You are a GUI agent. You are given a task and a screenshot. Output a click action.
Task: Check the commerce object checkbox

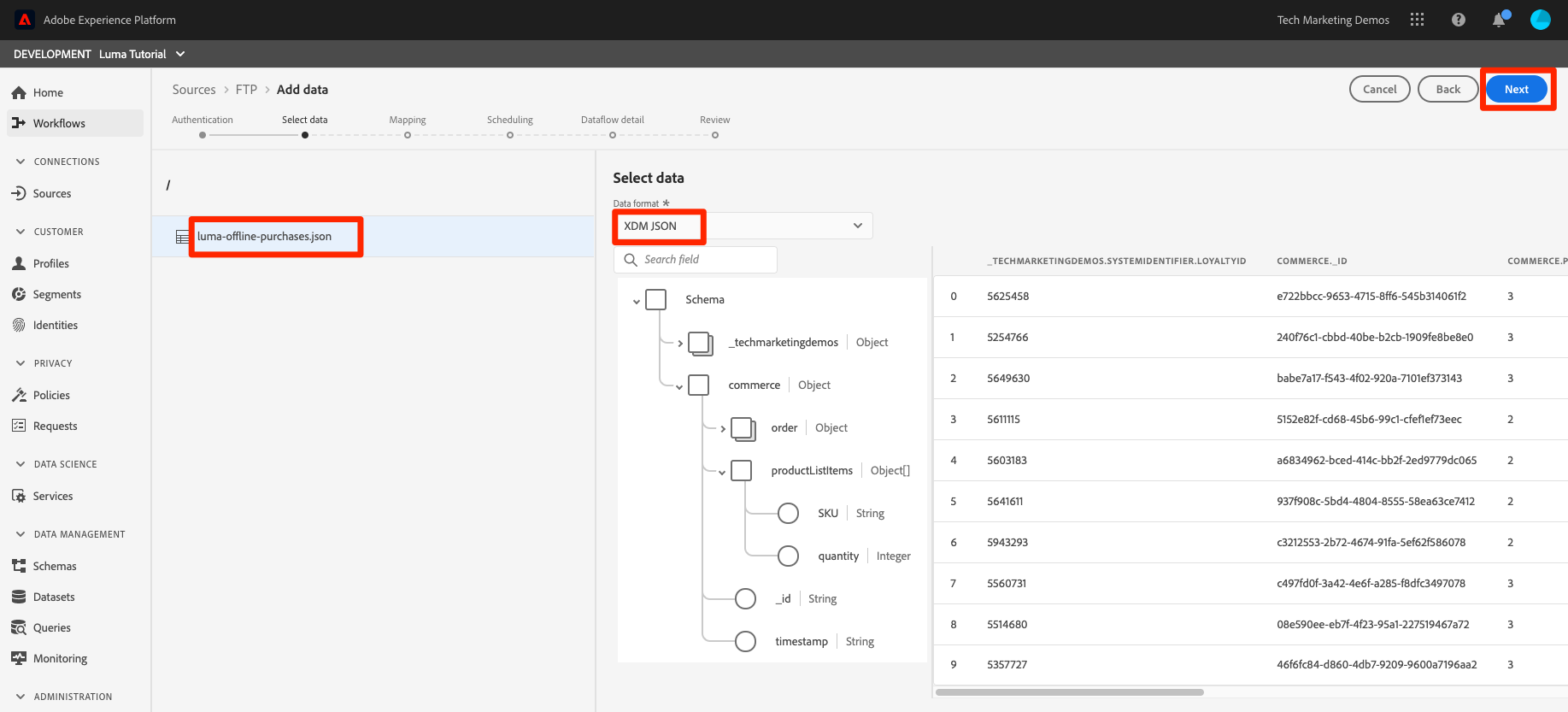click(699, 385)
